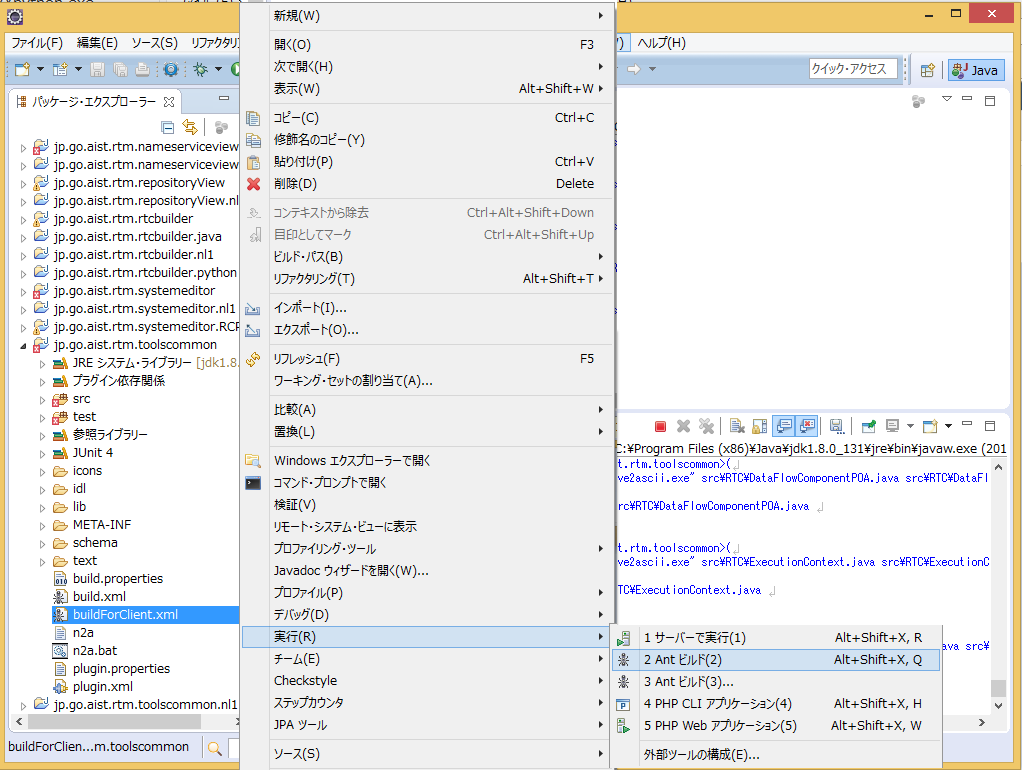Toggle Show Console When Standard Error Changes
Viewport: 1022px width, 770px height.
(x=807, y=426)
